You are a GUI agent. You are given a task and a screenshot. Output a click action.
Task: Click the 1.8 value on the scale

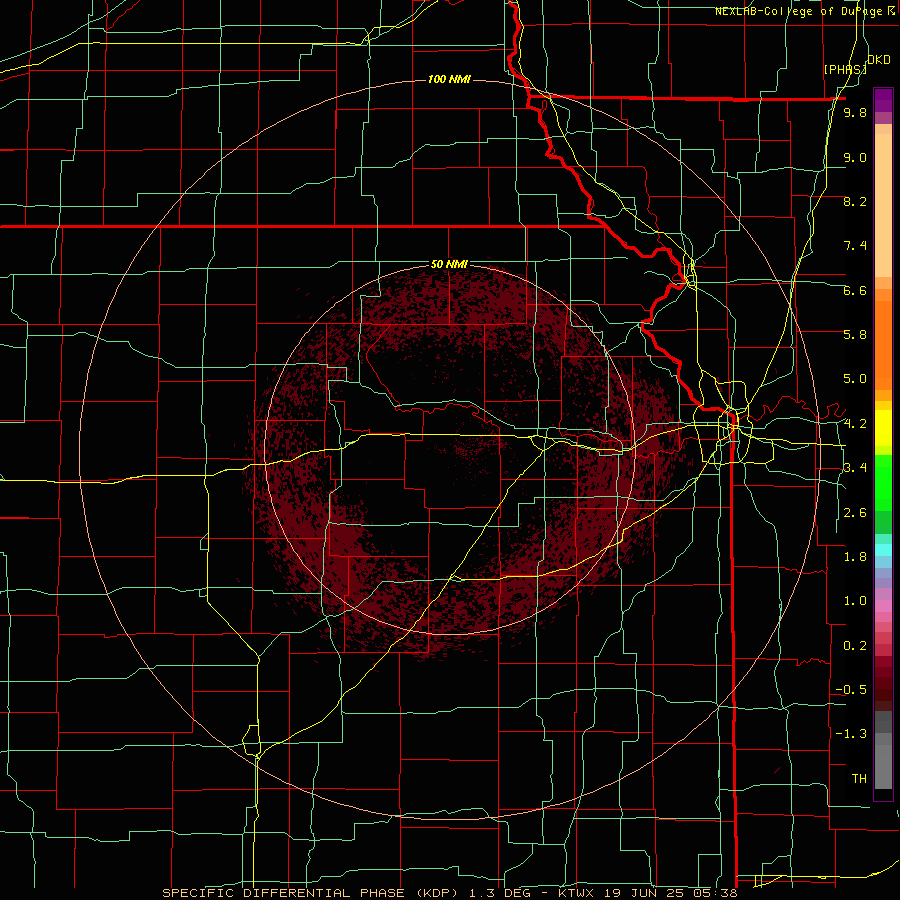pyautogui.click(x=855, y=557)
